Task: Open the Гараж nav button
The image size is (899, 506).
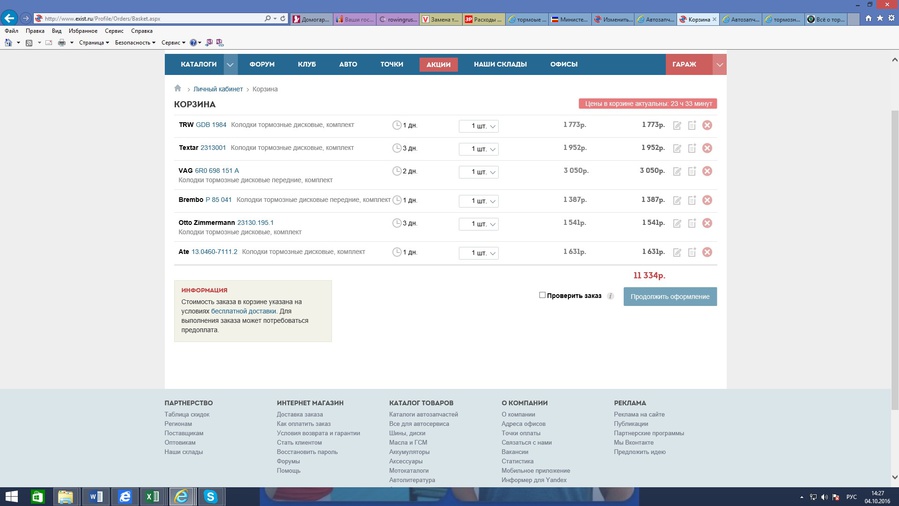Action: coord(685,64)
